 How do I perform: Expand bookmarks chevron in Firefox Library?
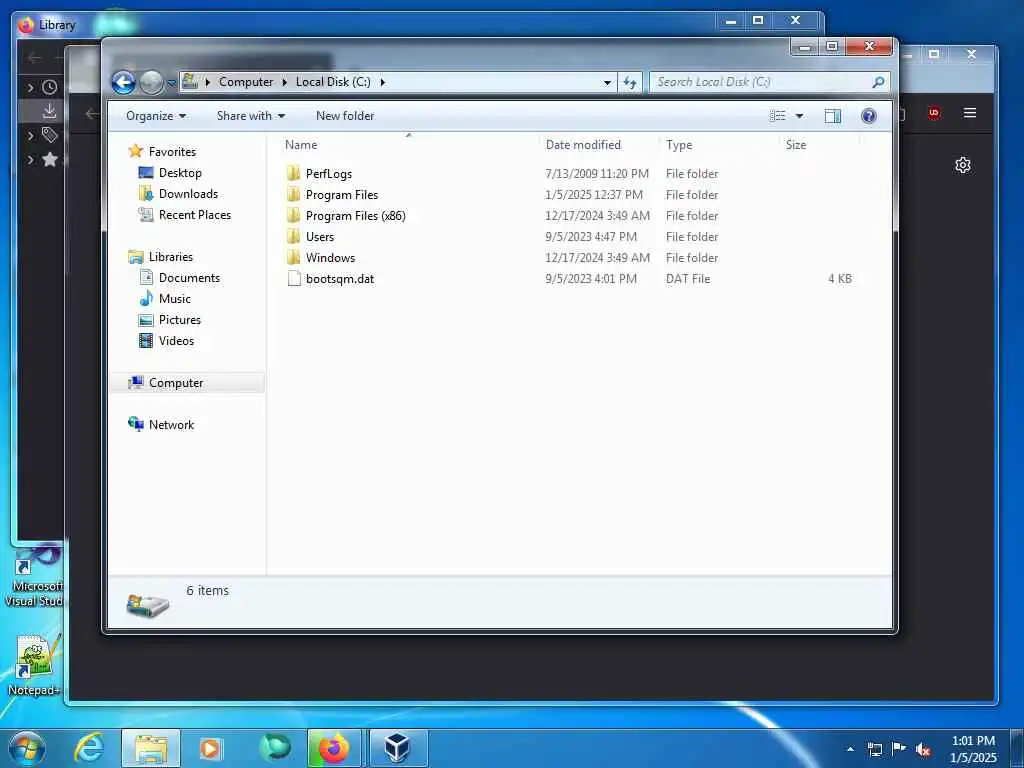[30, 159]
